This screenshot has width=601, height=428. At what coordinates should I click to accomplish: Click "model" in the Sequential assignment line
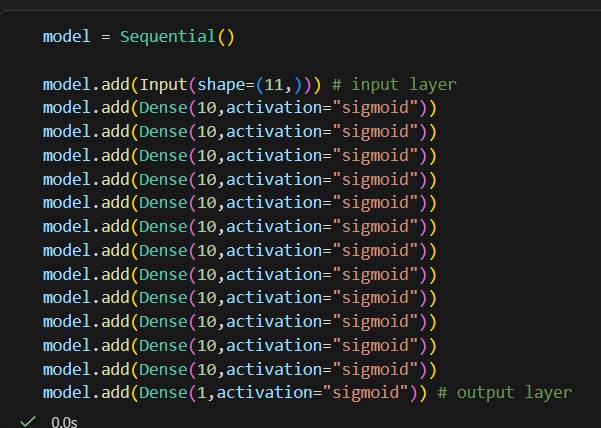point(67,37)
